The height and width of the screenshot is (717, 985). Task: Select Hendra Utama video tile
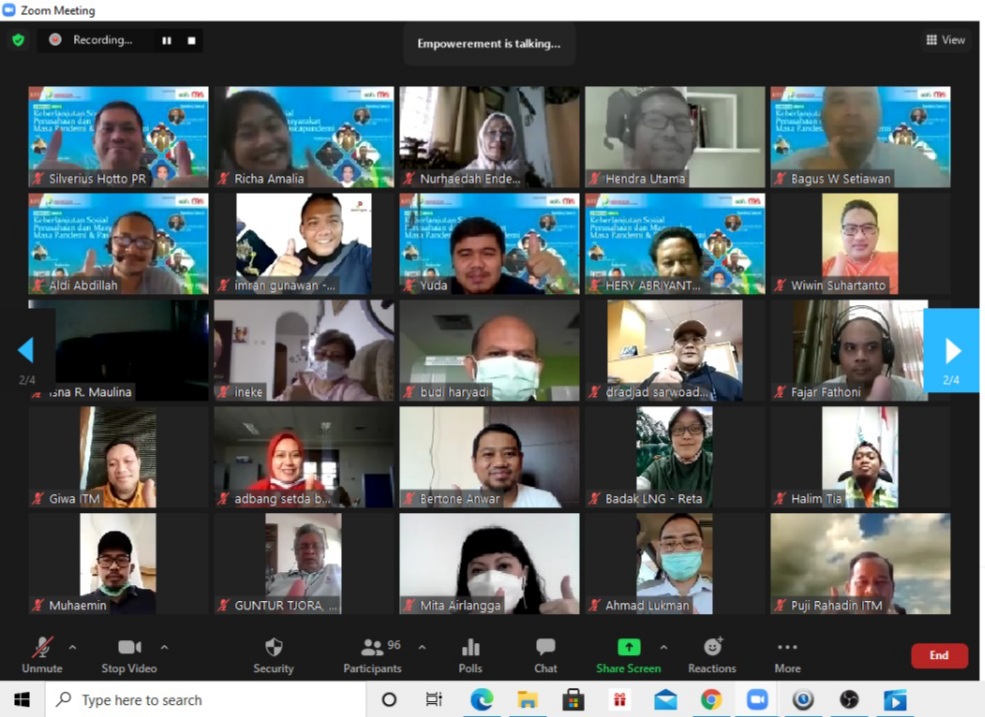675,137
